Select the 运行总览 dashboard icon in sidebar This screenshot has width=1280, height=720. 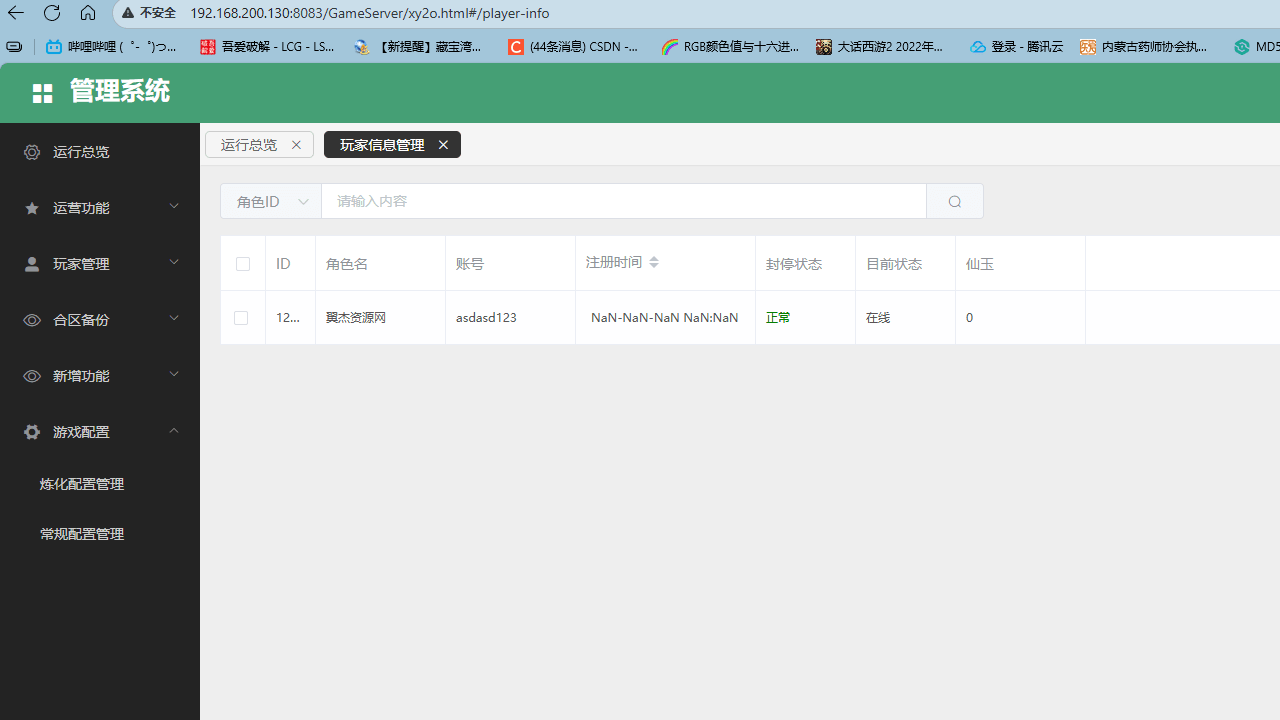tap(31, 151)
